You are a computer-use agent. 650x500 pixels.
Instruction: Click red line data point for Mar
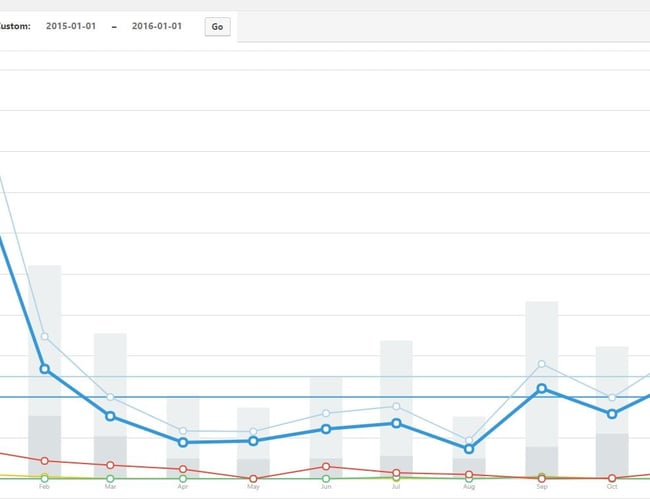tap(110, 465)
